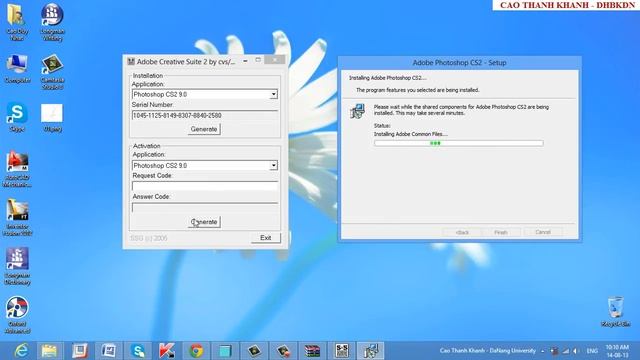640x360 pixels.
Task: Open File Explorer from the taskbar
Action: (49, 351)
